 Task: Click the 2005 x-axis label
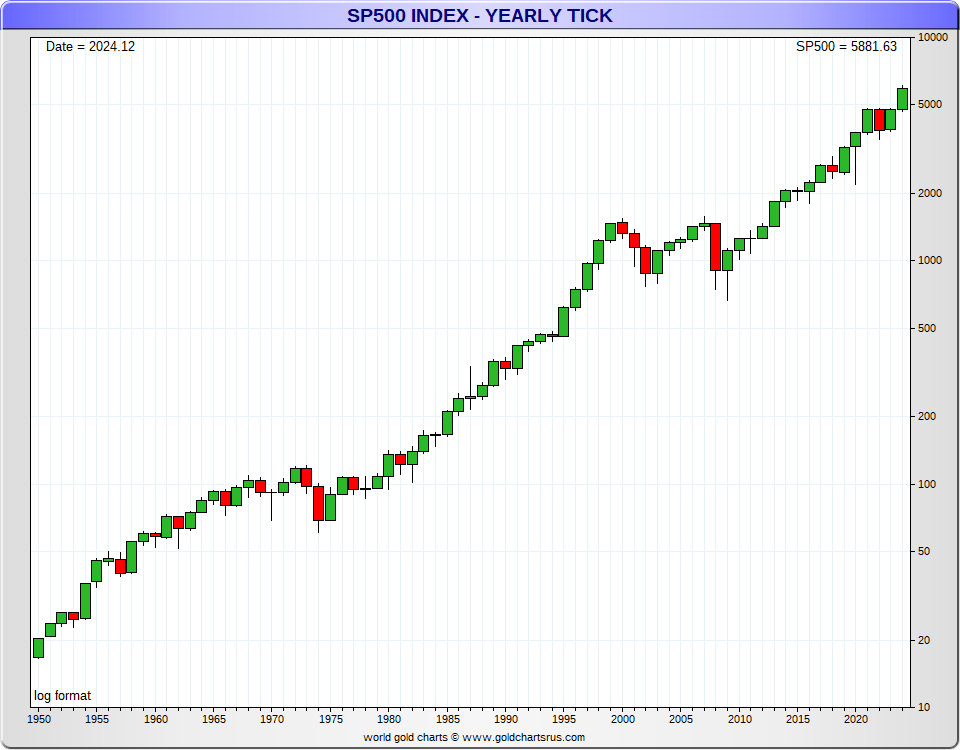(x=681, y=719)
